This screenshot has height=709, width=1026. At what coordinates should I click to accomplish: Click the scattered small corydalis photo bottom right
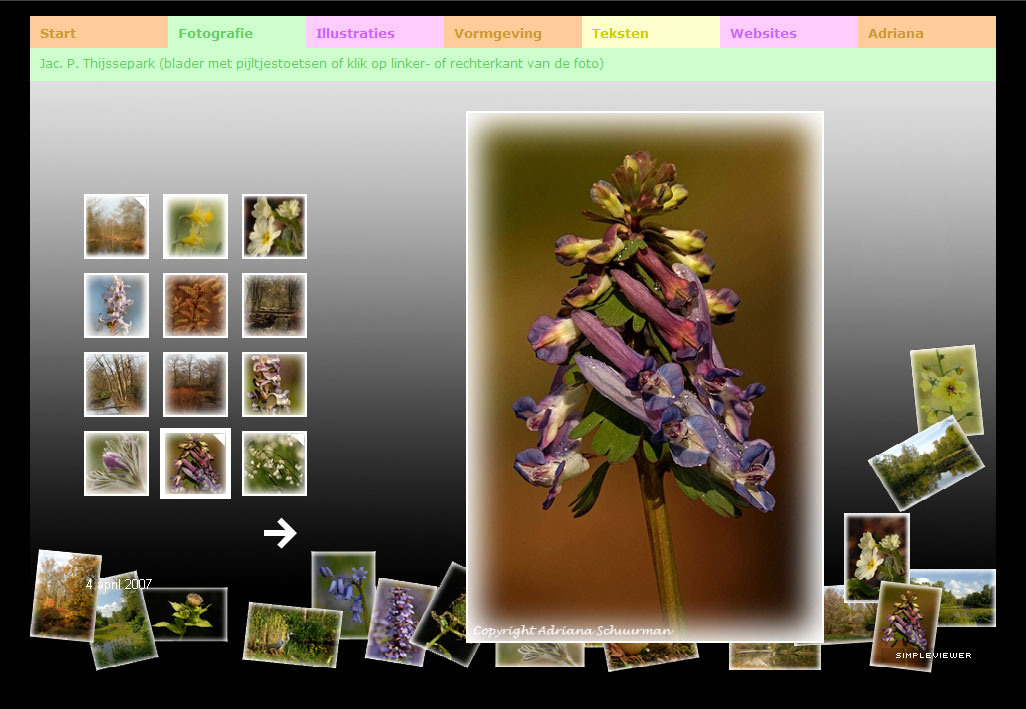(x=905, y=626)
